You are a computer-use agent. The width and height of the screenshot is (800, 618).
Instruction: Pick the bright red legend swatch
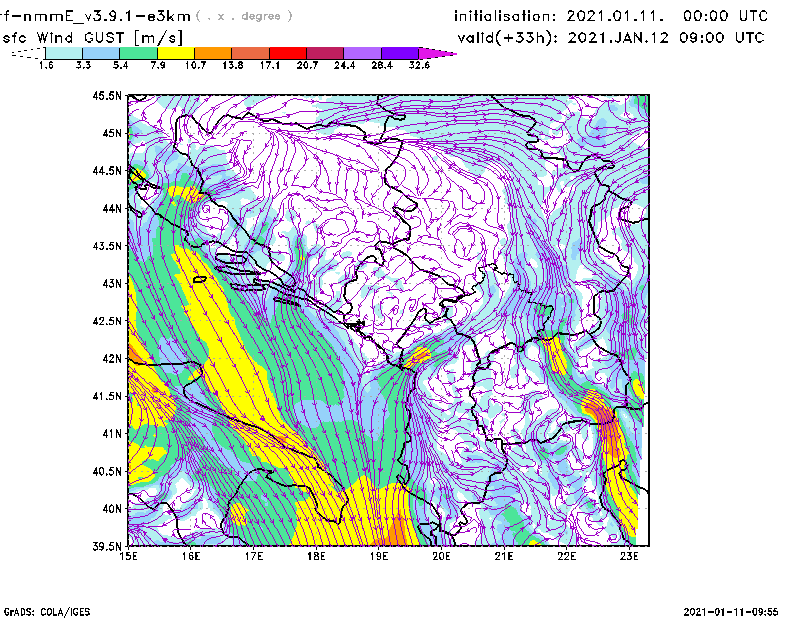[x=288, y=53]
